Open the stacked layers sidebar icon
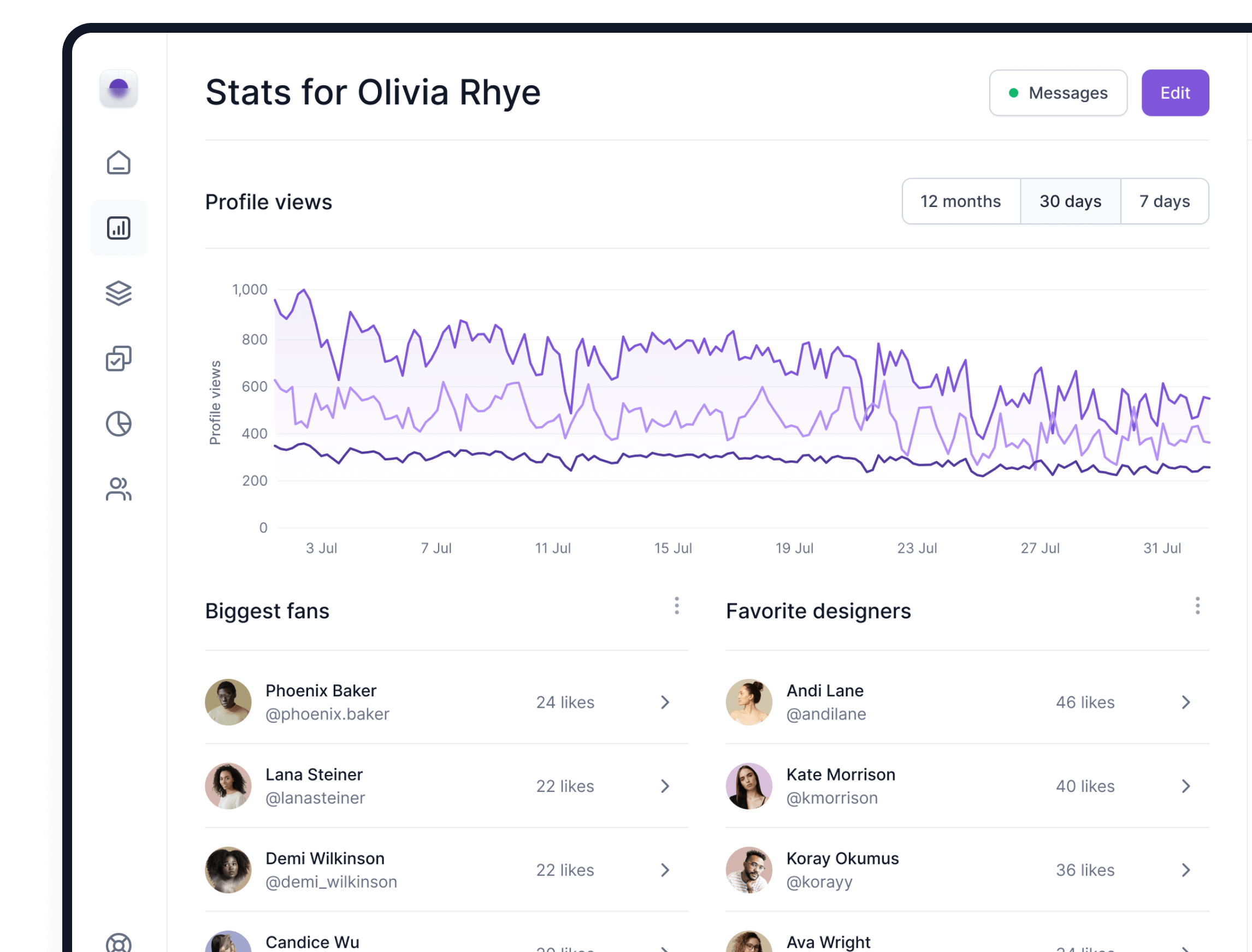The width and height of the screenshot is (1252, 952). 119,293
